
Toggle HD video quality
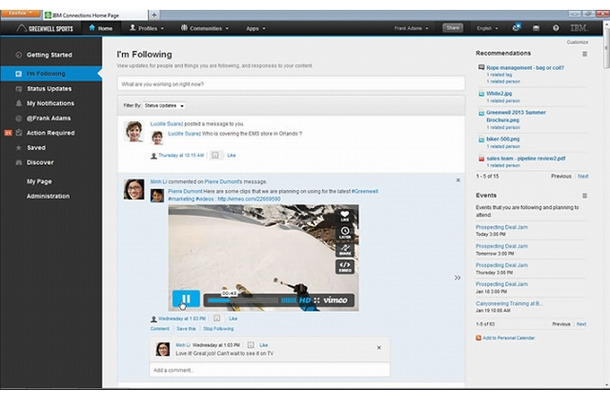click(305, 300)
